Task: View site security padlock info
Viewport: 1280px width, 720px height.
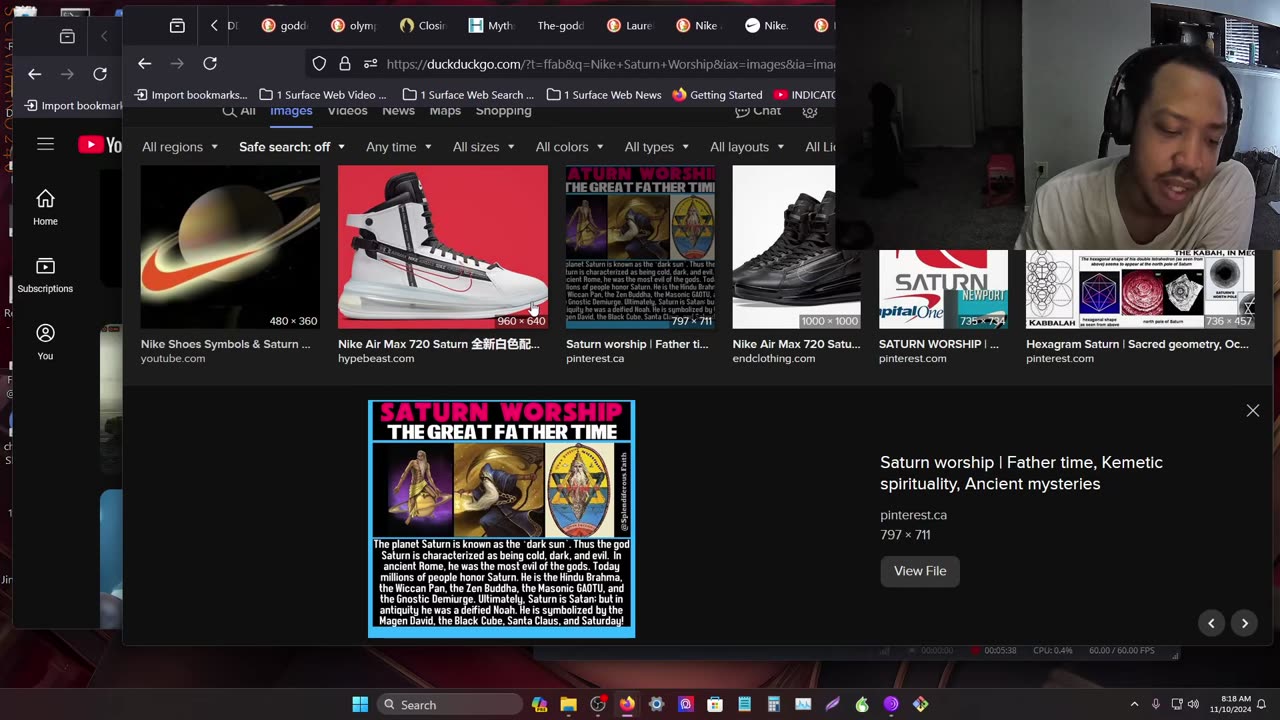Action: click(x=345, y=64)
